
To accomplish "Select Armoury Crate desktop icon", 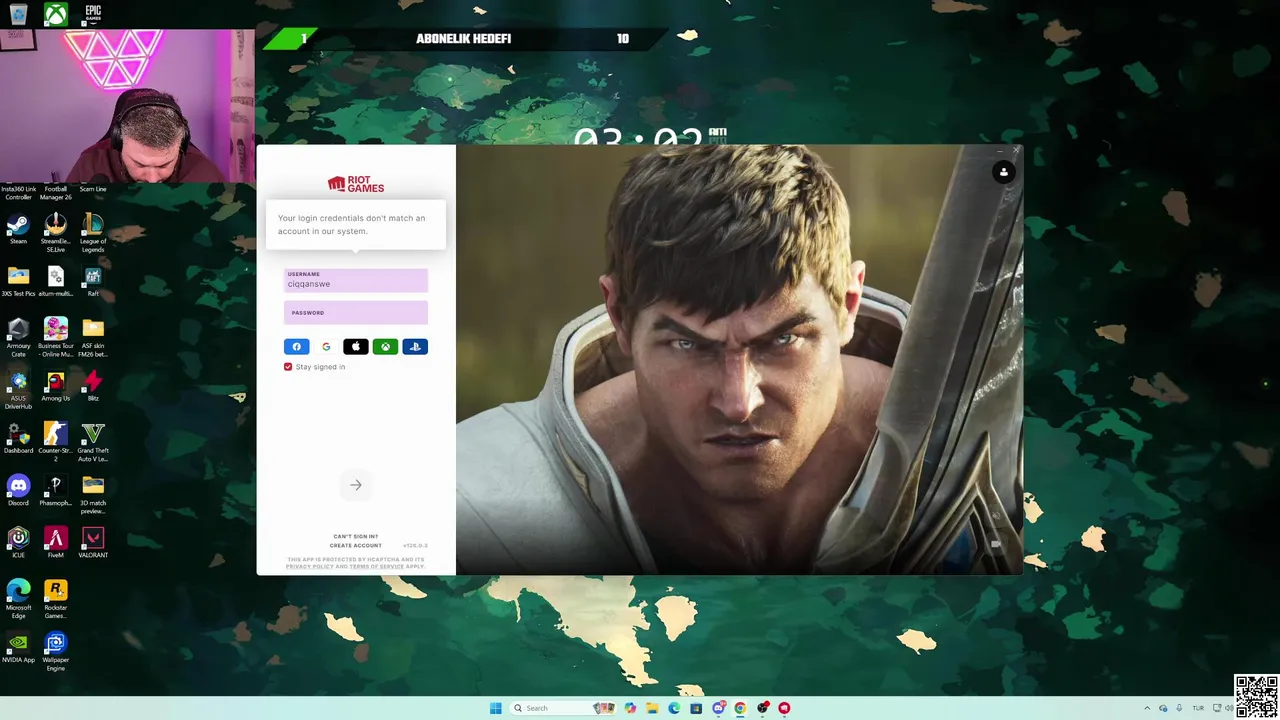I will pyautogui.click(x=18, y=337).
